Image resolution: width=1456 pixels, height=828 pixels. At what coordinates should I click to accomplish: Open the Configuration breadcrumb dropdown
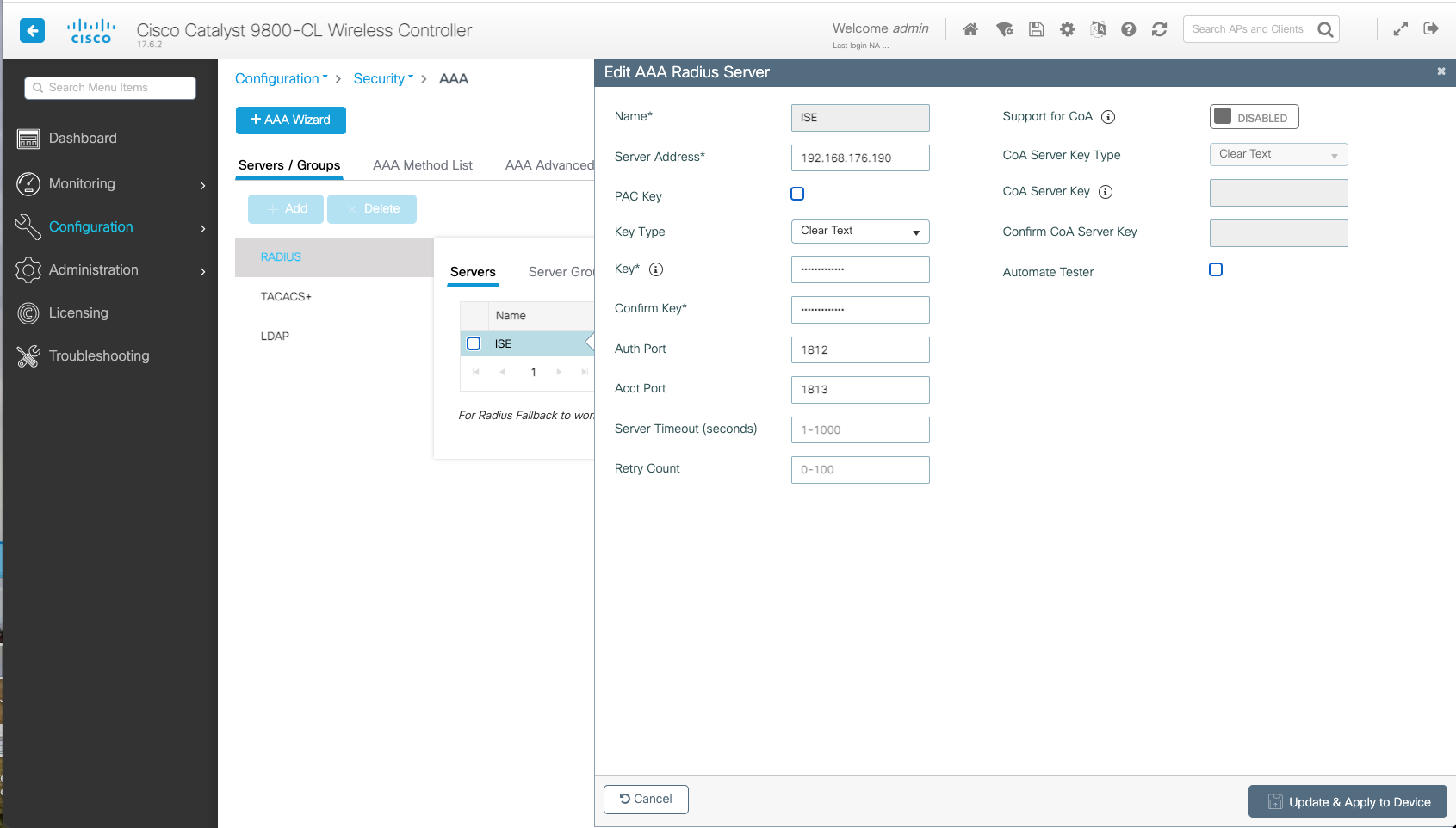(x=282, y=78)
